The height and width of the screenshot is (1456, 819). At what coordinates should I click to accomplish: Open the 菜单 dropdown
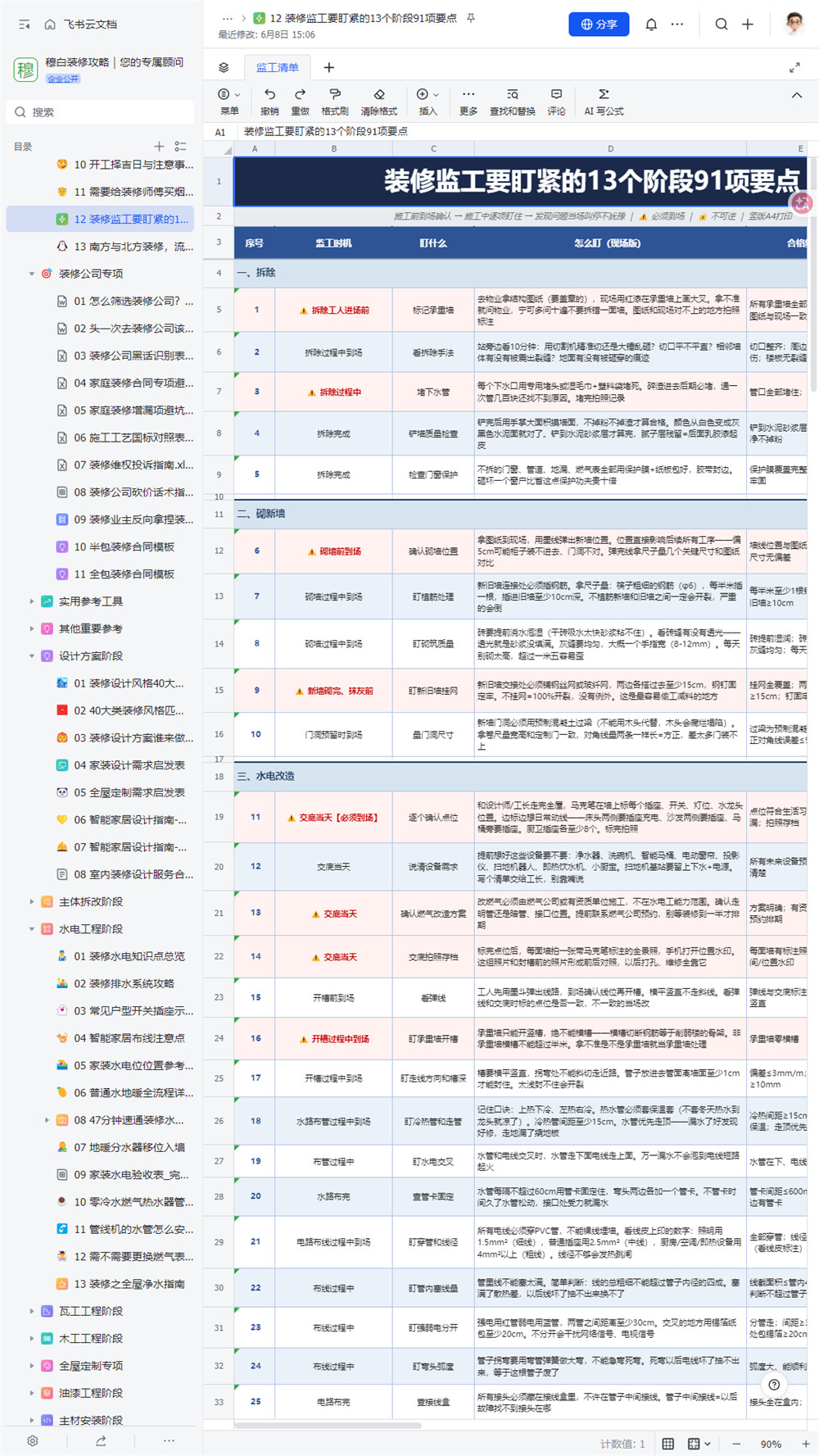pyautogui.click(x=229, y=102)
